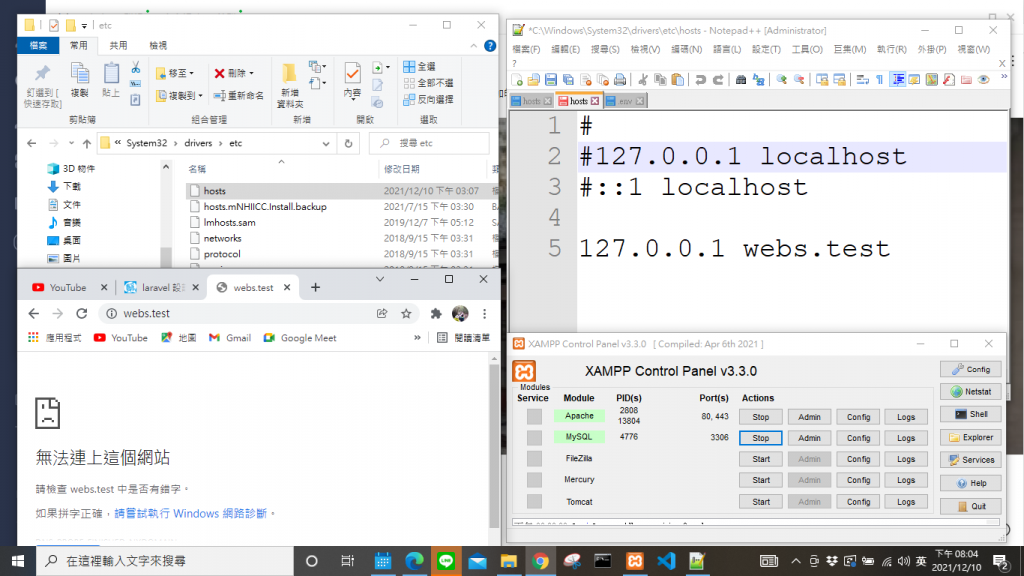Expand Notepad++ toolbar overflow chevrons
The width and height of the screenshot is (1024, 576).
point(1004,77)
